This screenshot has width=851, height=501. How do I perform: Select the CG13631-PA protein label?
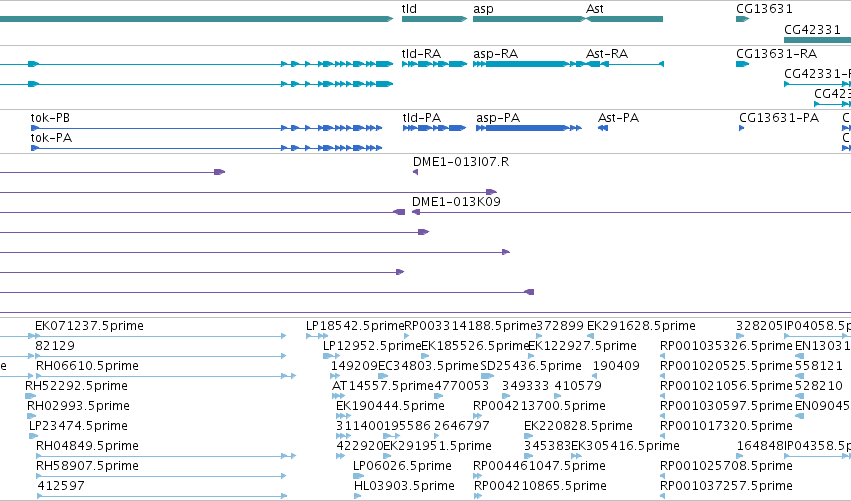click(779, 118)
